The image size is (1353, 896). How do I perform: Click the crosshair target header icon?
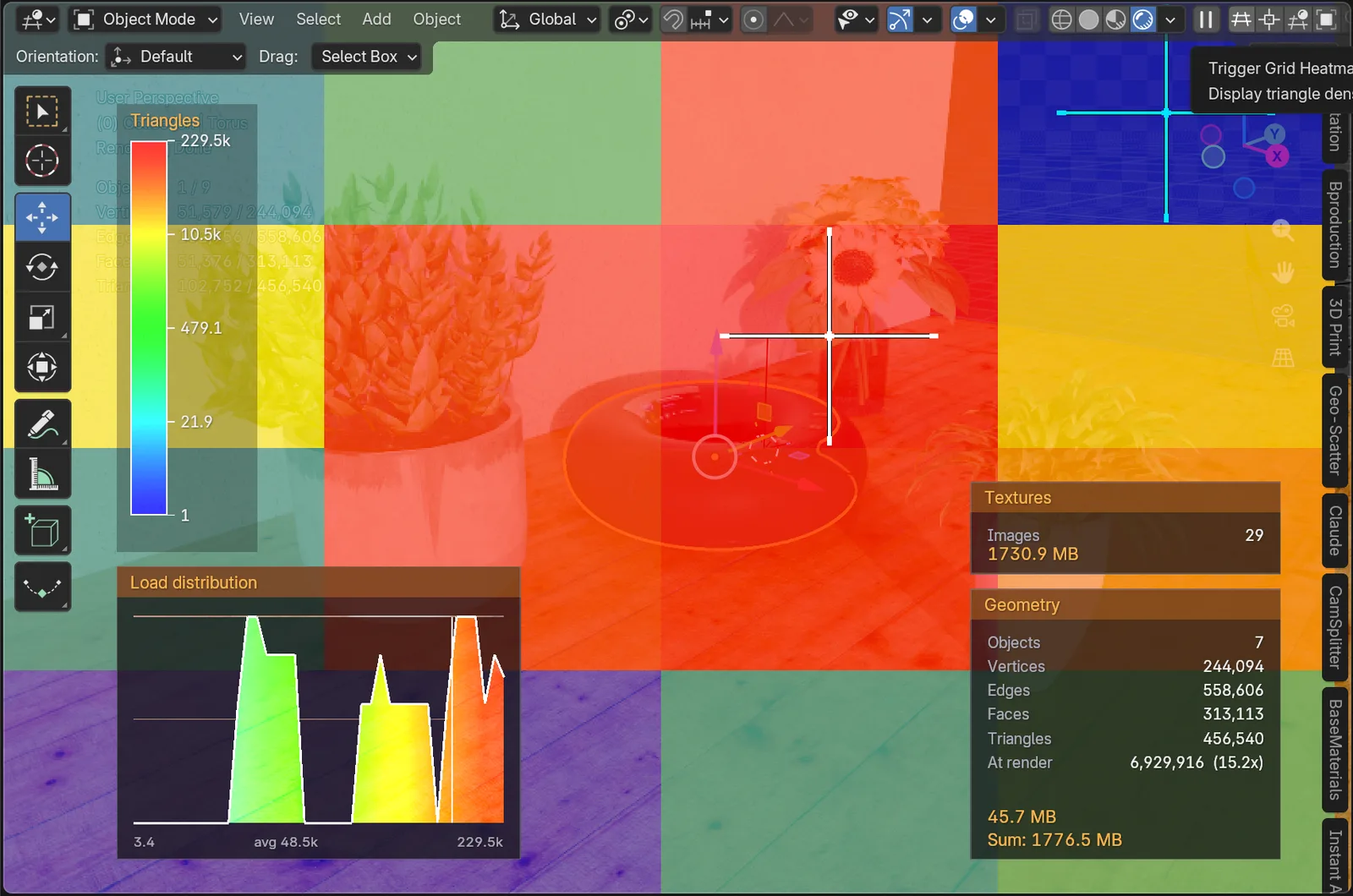point(1269,19)
